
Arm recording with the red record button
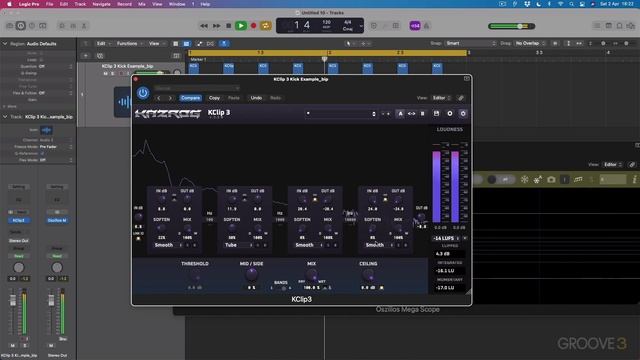(x=253, y=26)
